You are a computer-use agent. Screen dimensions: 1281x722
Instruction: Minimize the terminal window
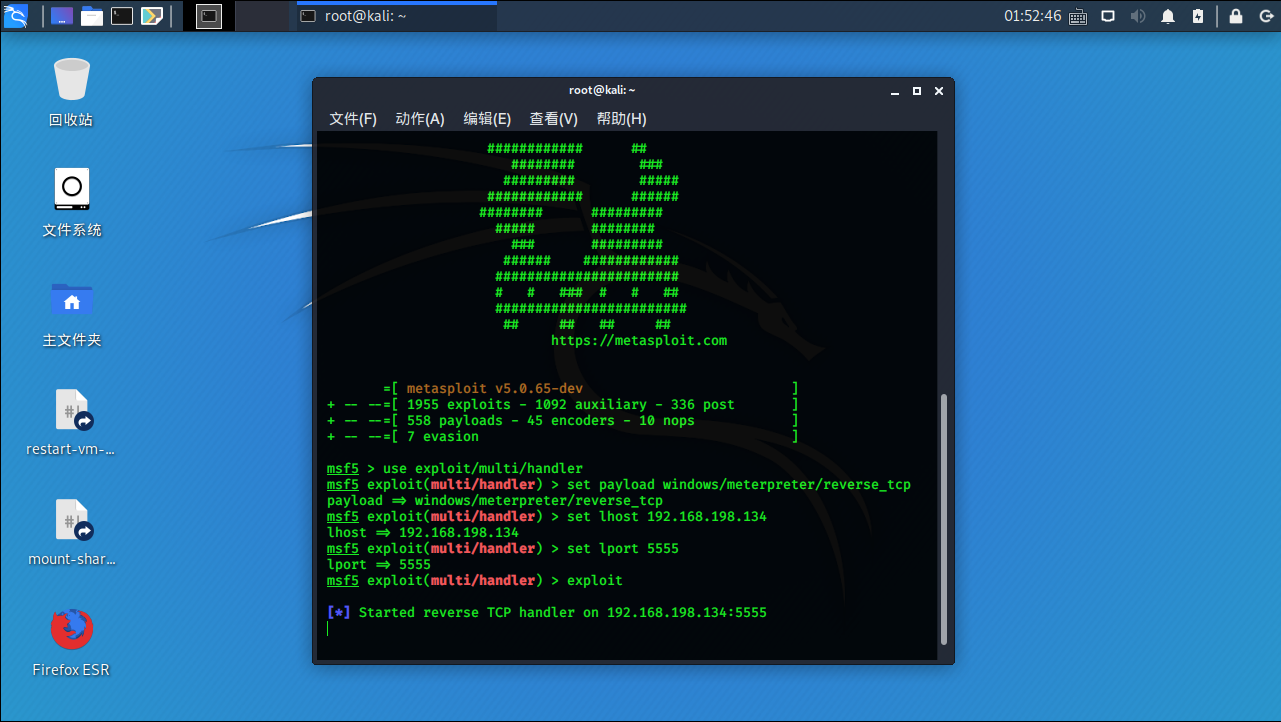(897, 91)
